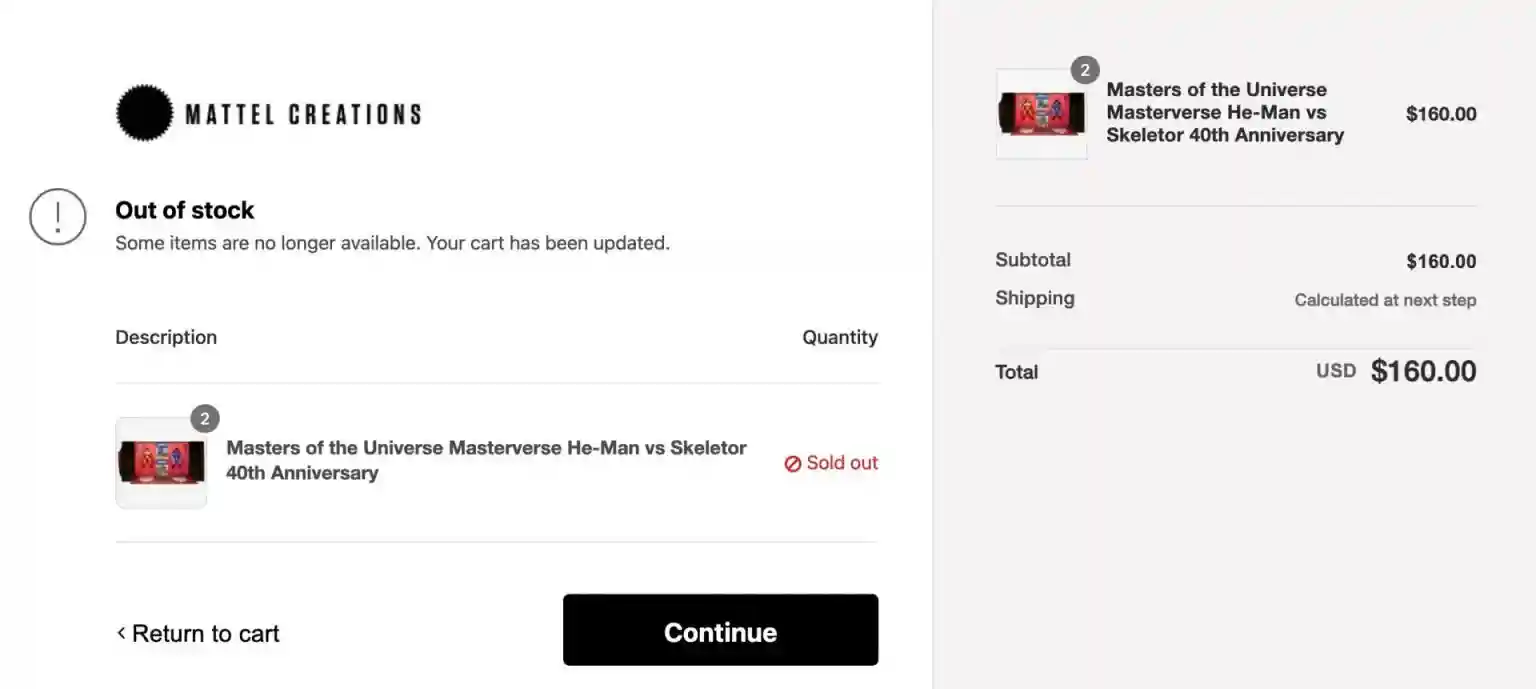This screenshot has width=1536, height=689.
Task: Click the exclamation mark warning icon
Action: coord(58,216)
